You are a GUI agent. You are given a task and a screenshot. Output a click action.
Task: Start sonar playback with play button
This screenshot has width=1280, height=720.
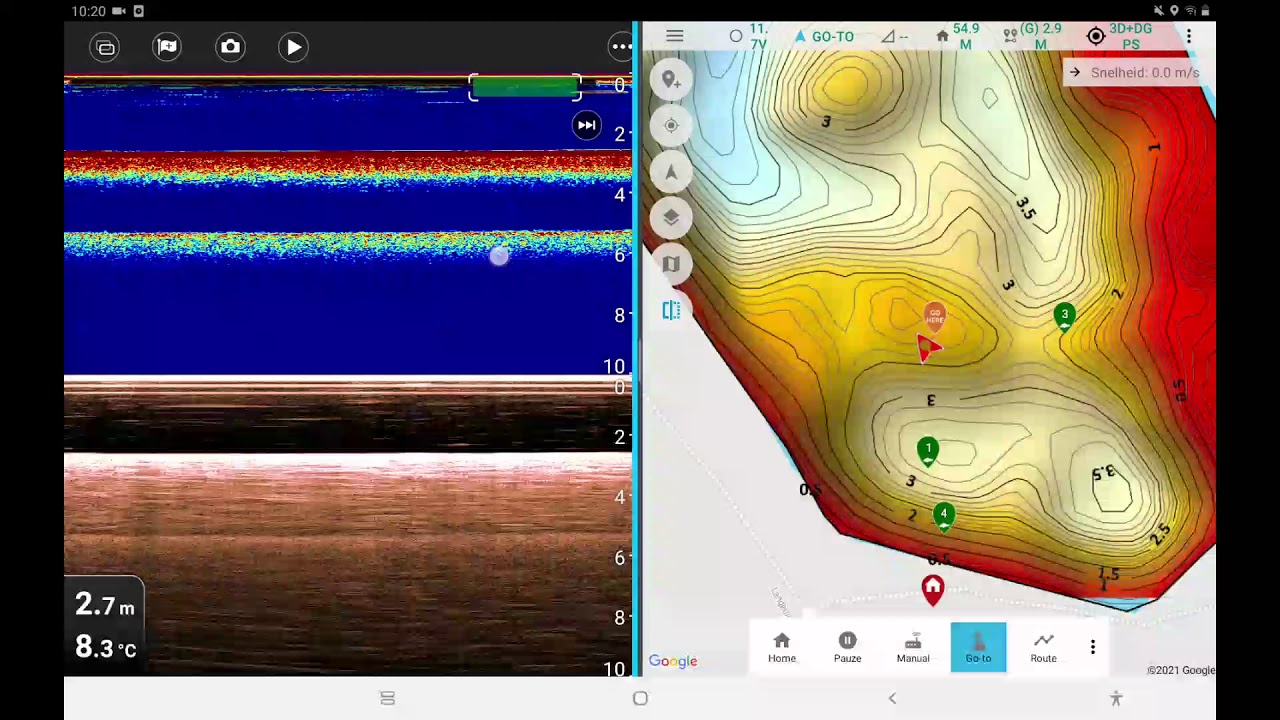tap(293, 47)
